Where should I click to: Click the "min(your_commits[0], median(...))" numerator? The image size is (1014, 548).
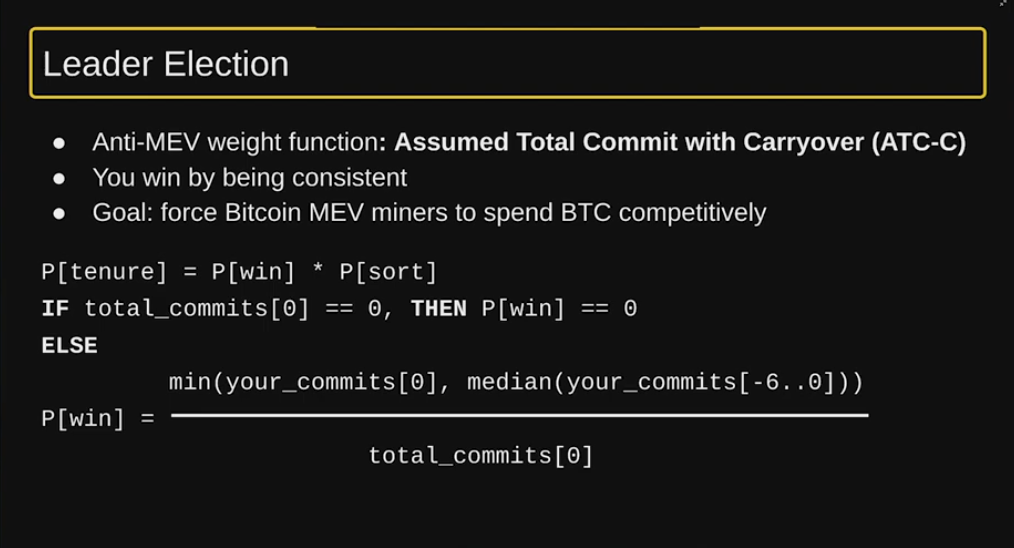tap(516, 382)
